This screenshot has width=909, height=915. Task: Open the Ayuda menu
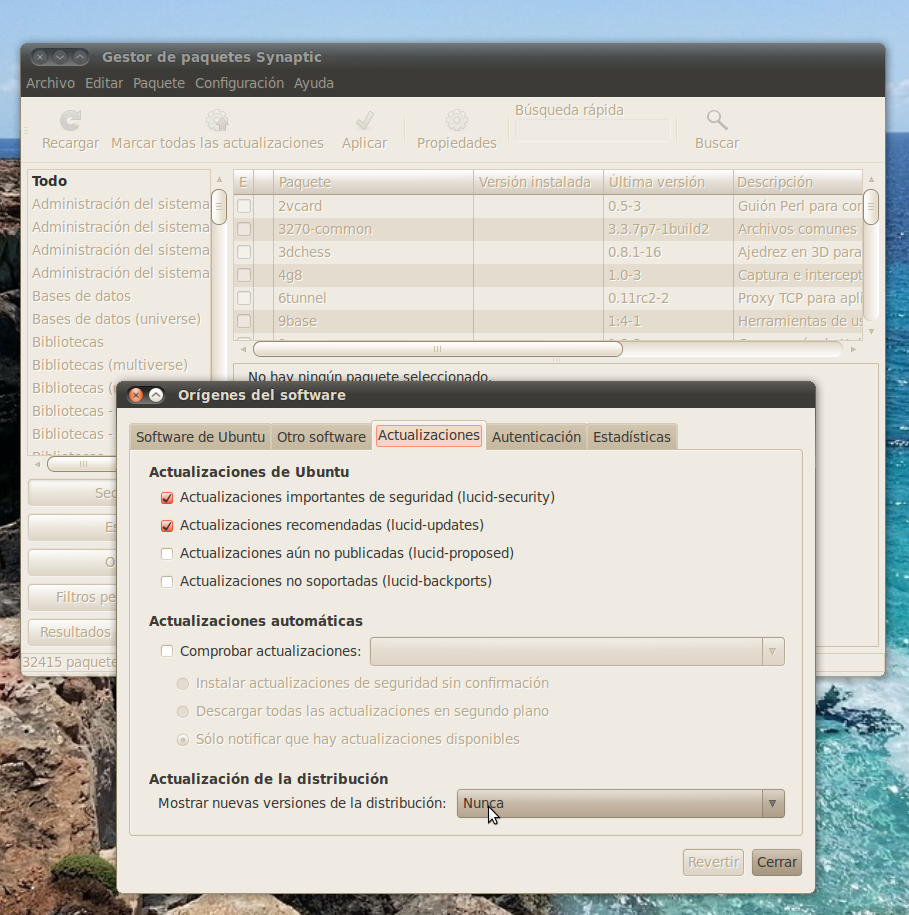click(314, 83)
